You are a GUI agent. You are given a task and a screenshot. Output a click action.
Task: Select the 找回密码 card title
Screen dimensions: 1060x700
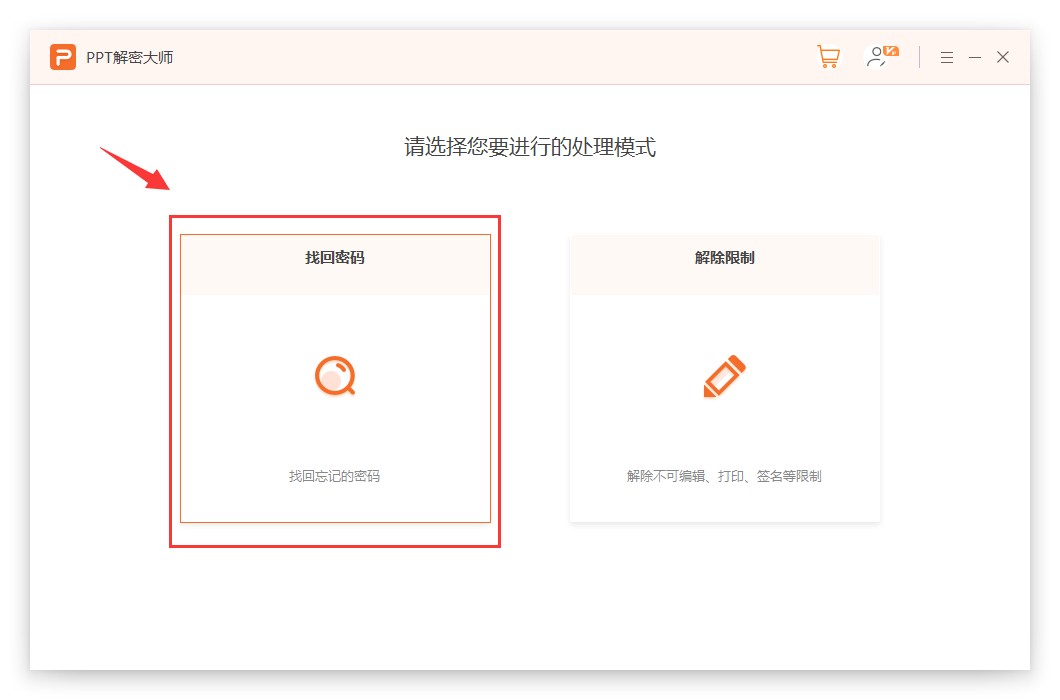tap(335, 258)
